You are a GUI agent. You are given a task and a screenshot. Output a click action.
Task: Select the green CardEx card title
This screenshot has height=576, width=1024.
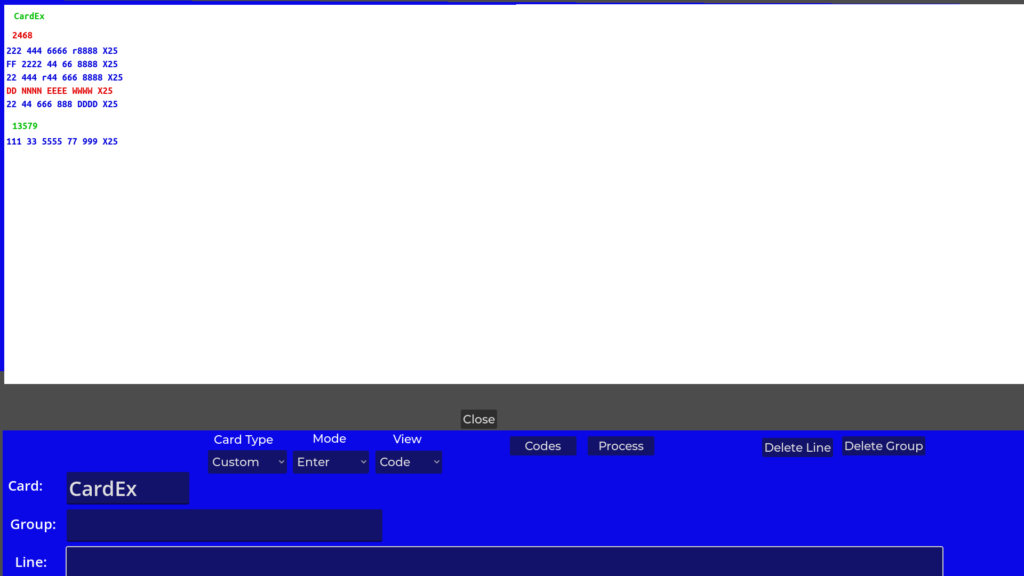click(29, 17)
